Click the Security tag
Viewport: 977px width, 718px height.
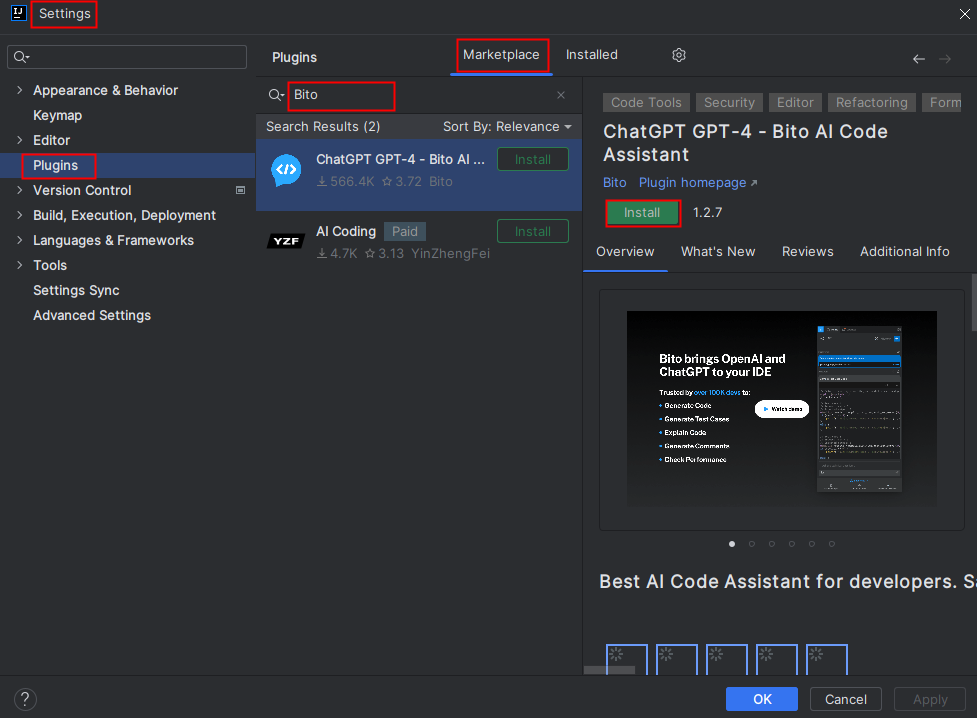click(729, 103)
